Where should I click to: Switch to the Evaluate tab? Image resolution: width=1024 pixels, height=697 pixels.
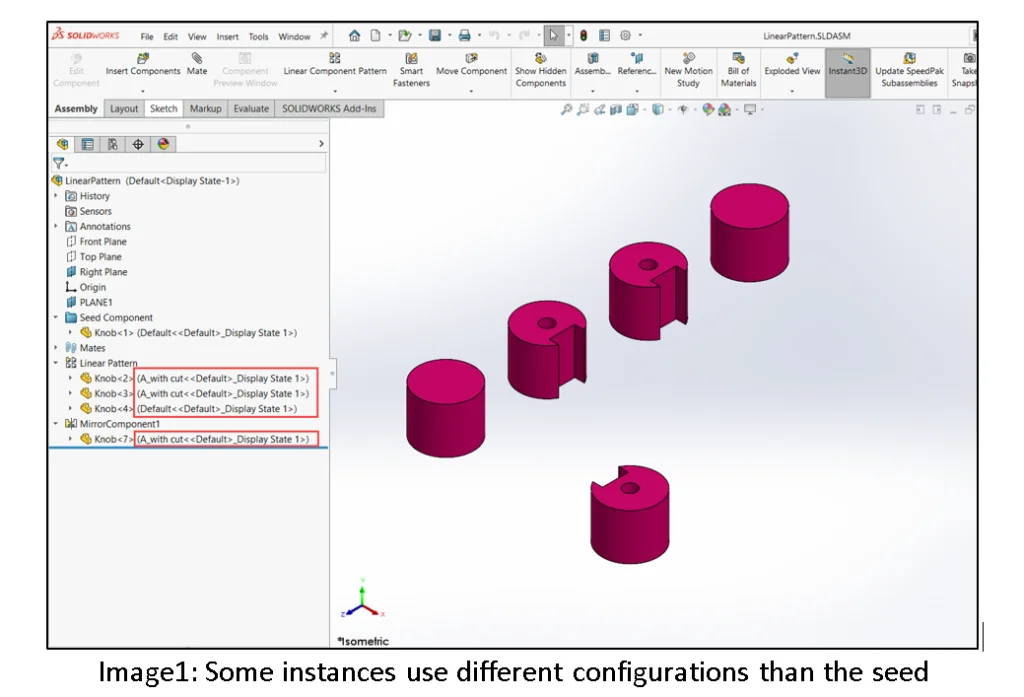pyautogui.click(x=251, y=108)
